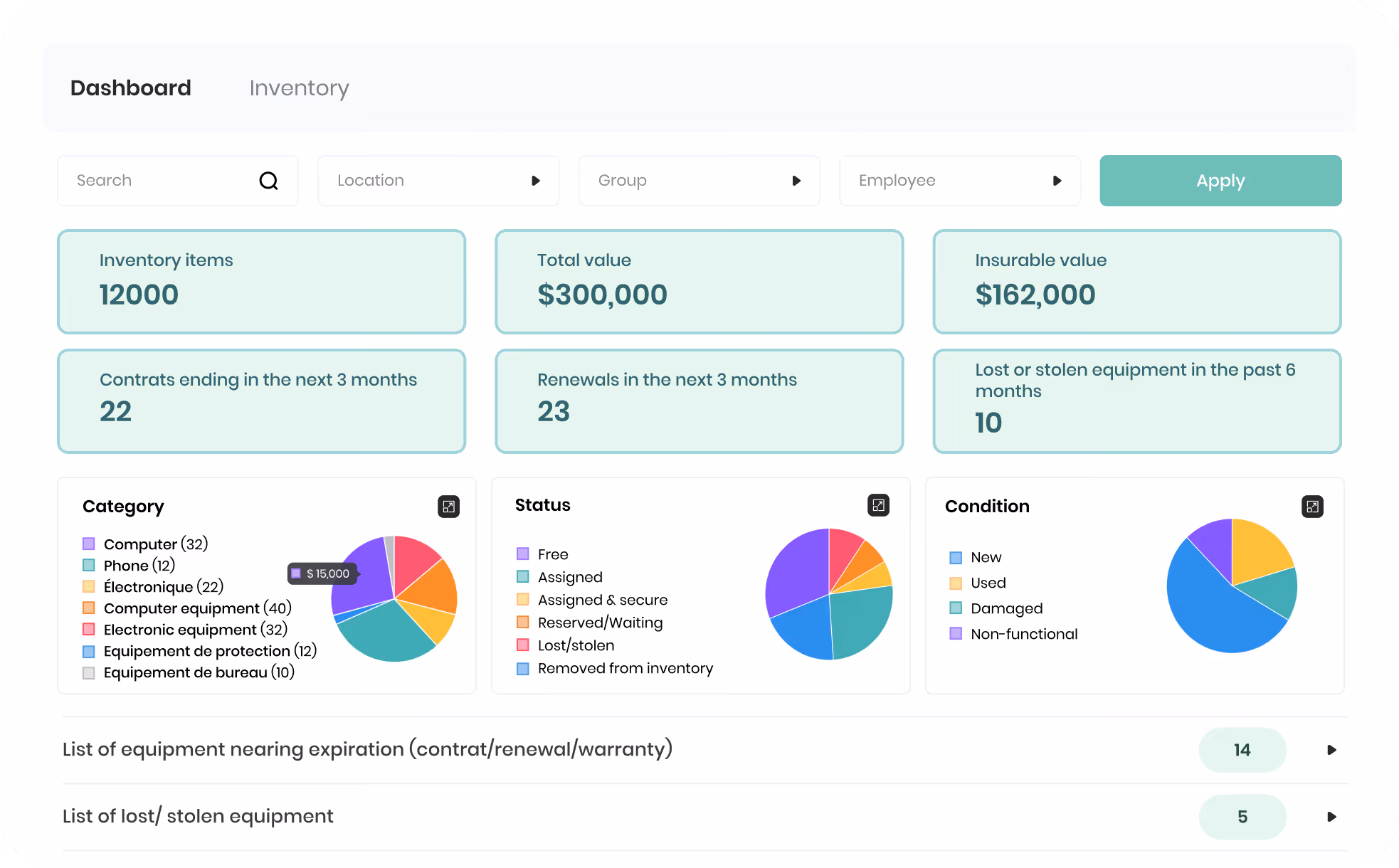Click the Removed from inventory legend swatch

tap(523, 668)
